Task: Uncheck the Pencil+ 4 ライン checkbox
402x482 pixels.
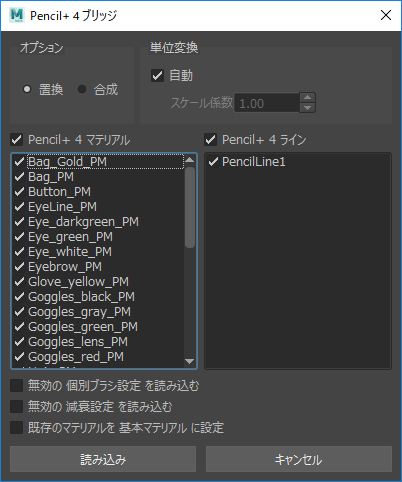Action: [x=211, y=139]
